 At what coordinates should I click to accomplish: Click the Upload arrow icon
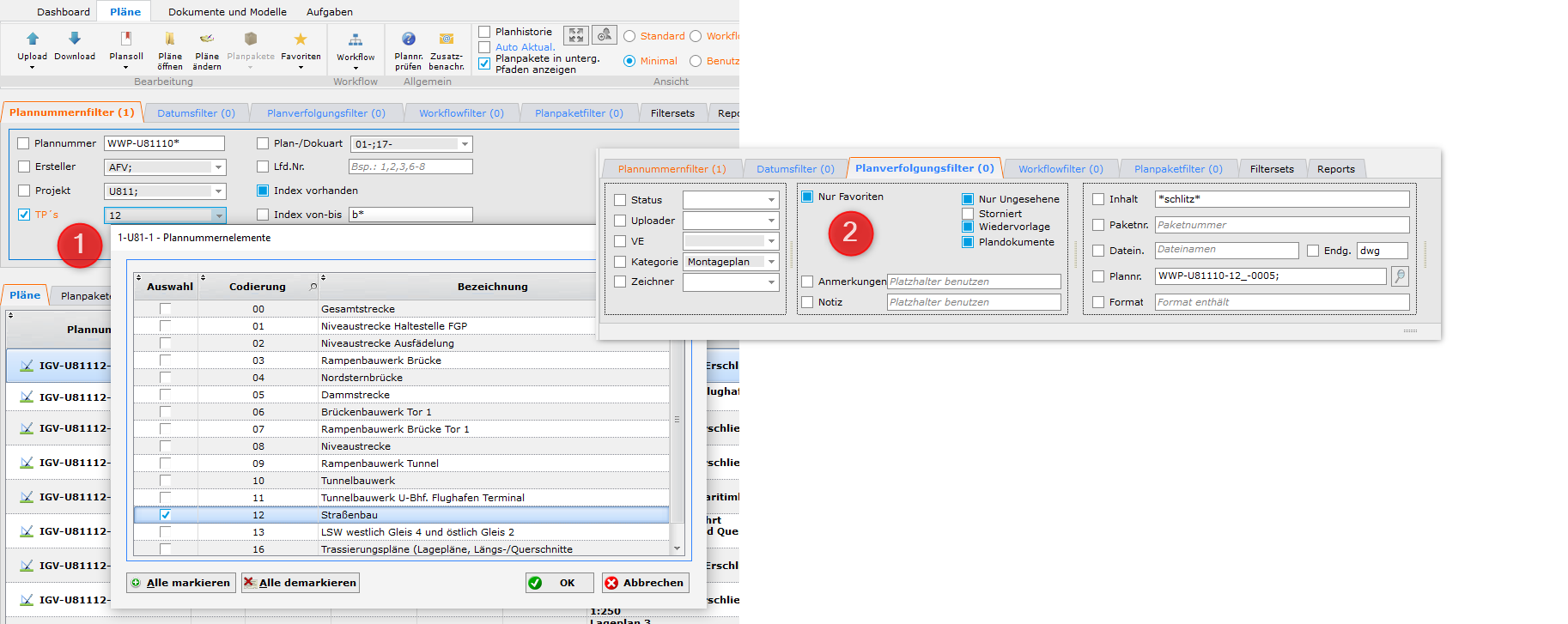coord(33,39)
